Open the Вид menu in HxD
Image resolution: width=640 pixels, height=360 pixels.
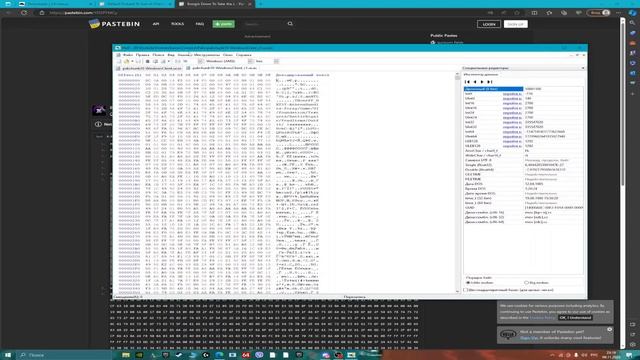171,55
